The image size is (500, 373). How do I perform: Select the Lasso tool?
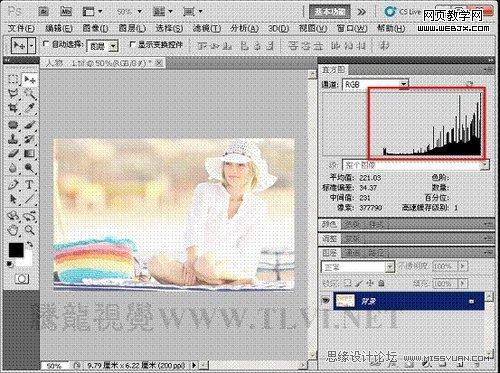[13, 94]
